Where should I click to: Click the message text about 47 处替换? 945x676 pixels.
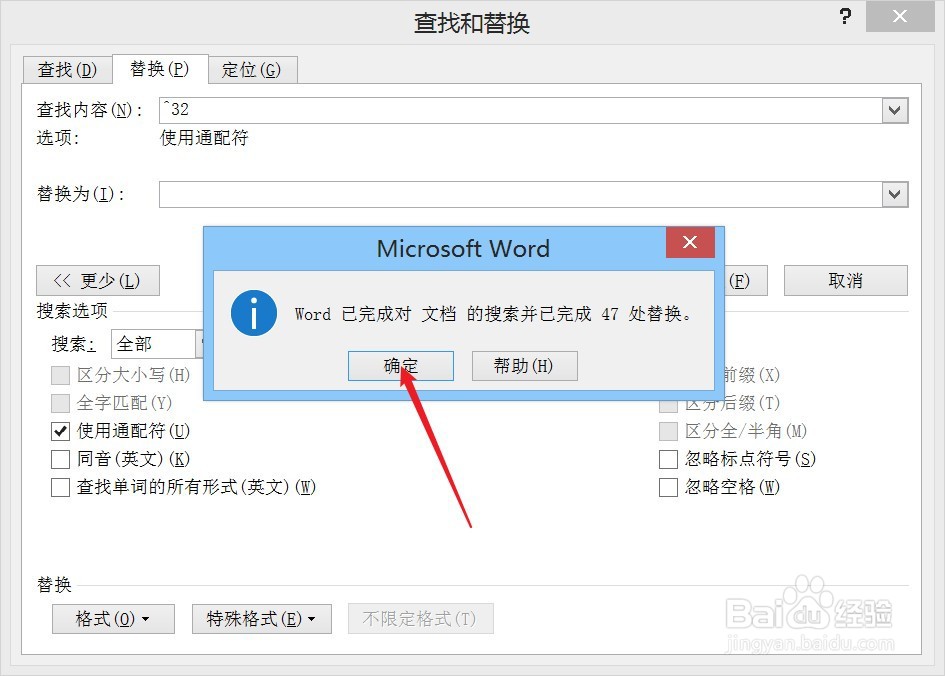click(x=493, y=314)
